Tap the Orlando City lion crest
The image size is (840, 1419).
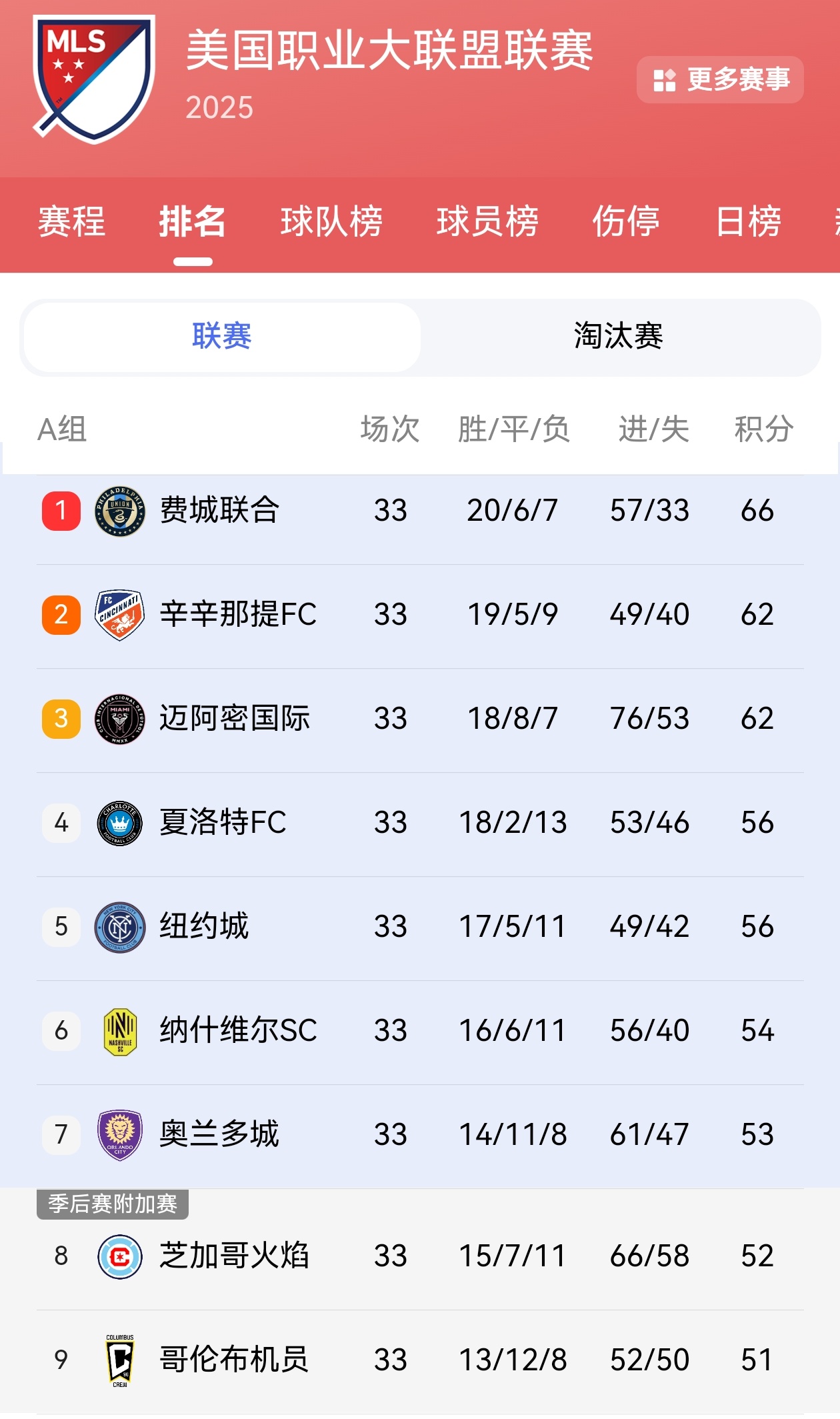click(x=120, y=1135)
